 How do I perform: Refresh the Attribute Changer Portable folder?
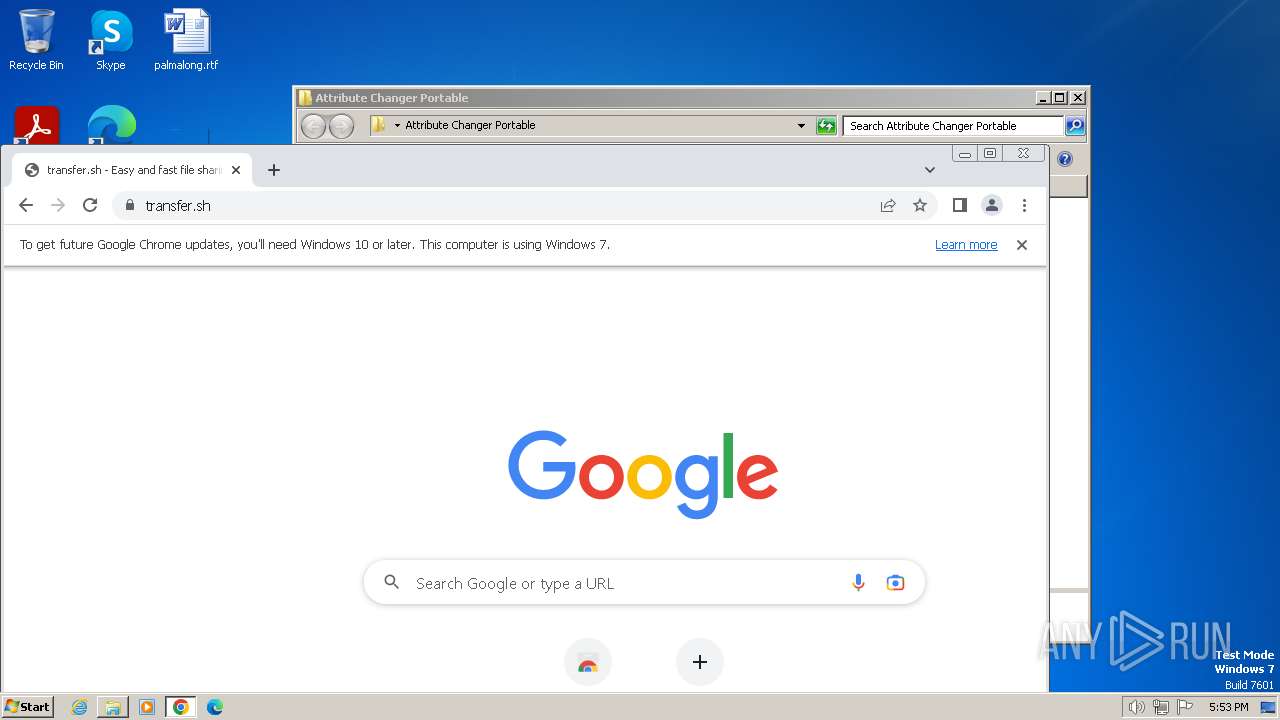826,126
